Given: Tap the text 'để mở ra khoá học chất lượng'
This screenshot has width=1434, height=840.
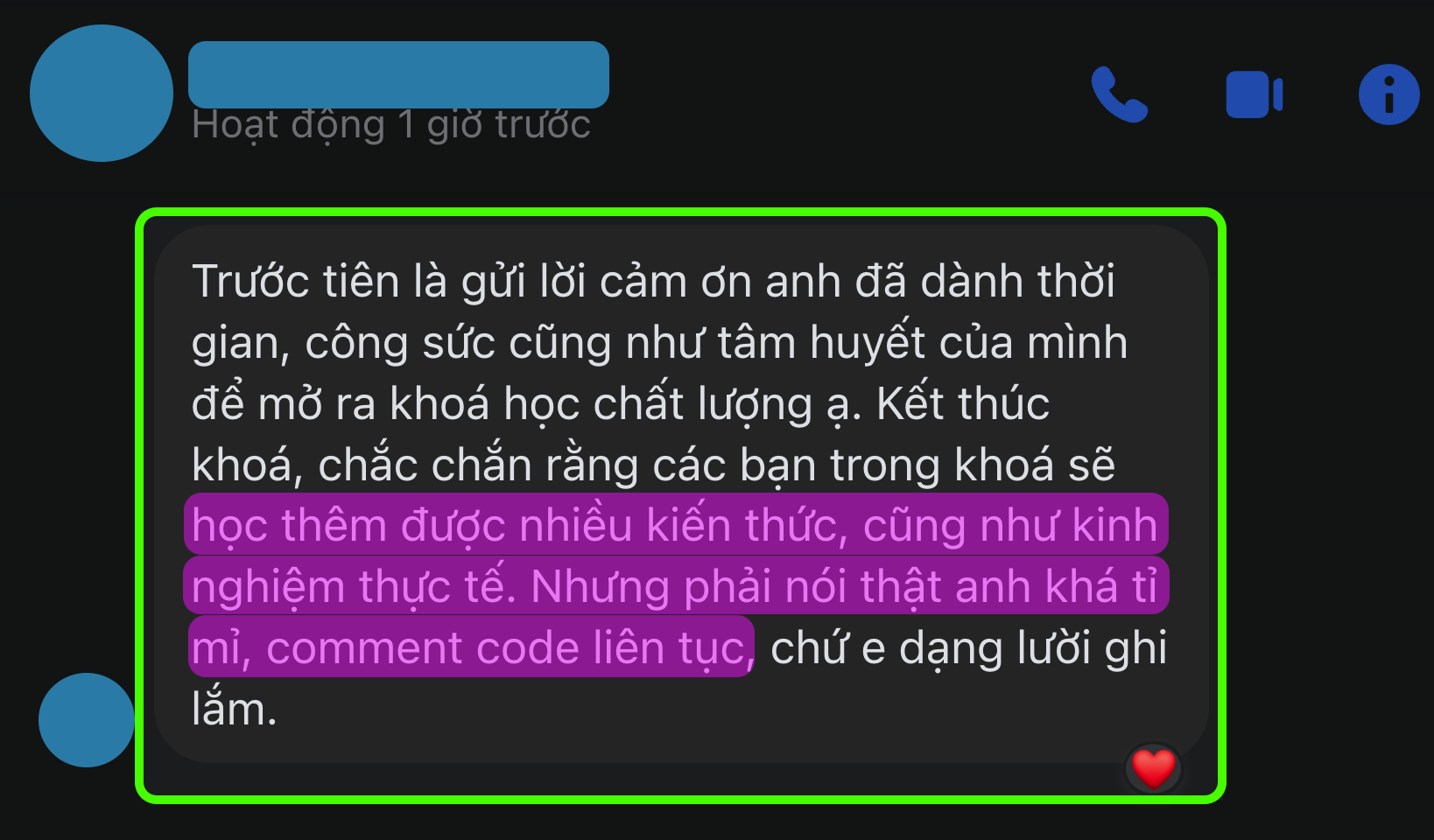Looking at the screenshot, I should point(503,404).
